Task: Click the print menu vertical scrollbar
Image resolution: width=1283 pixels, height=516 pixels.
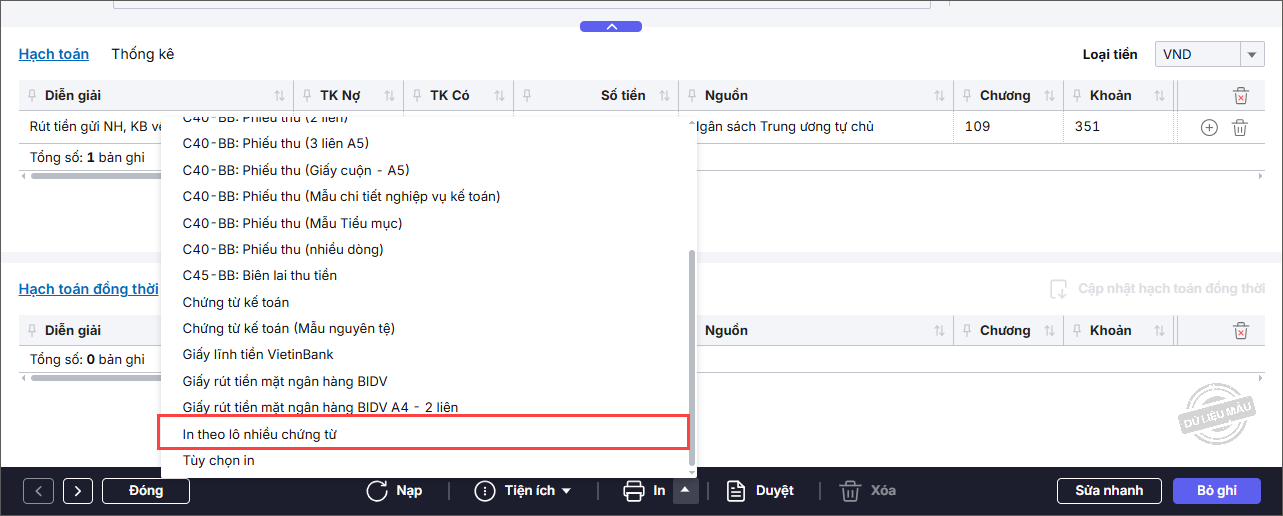Action: 692,357
